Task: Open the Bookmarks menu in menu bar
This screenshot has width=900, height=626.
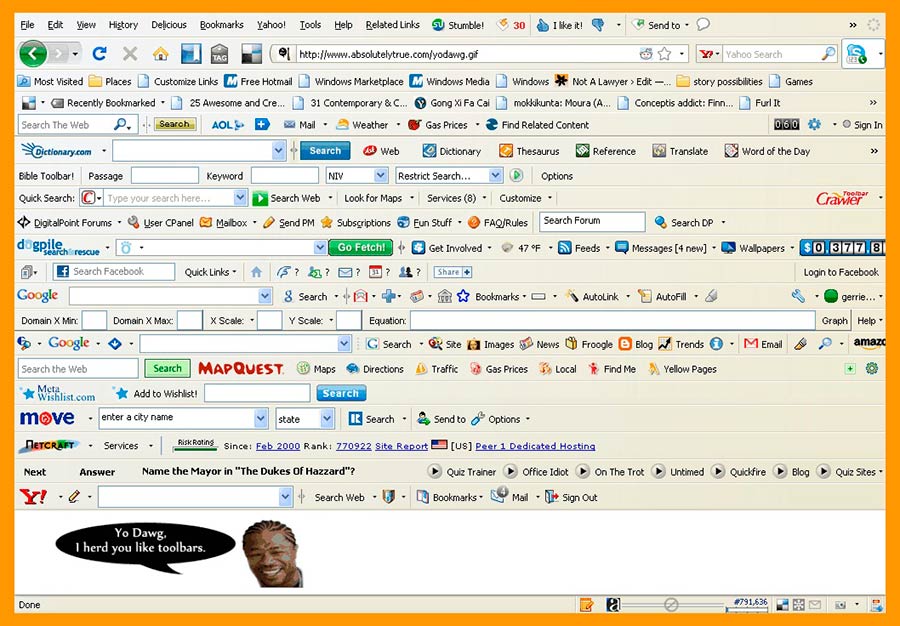Action: click(x=221, y=25)
